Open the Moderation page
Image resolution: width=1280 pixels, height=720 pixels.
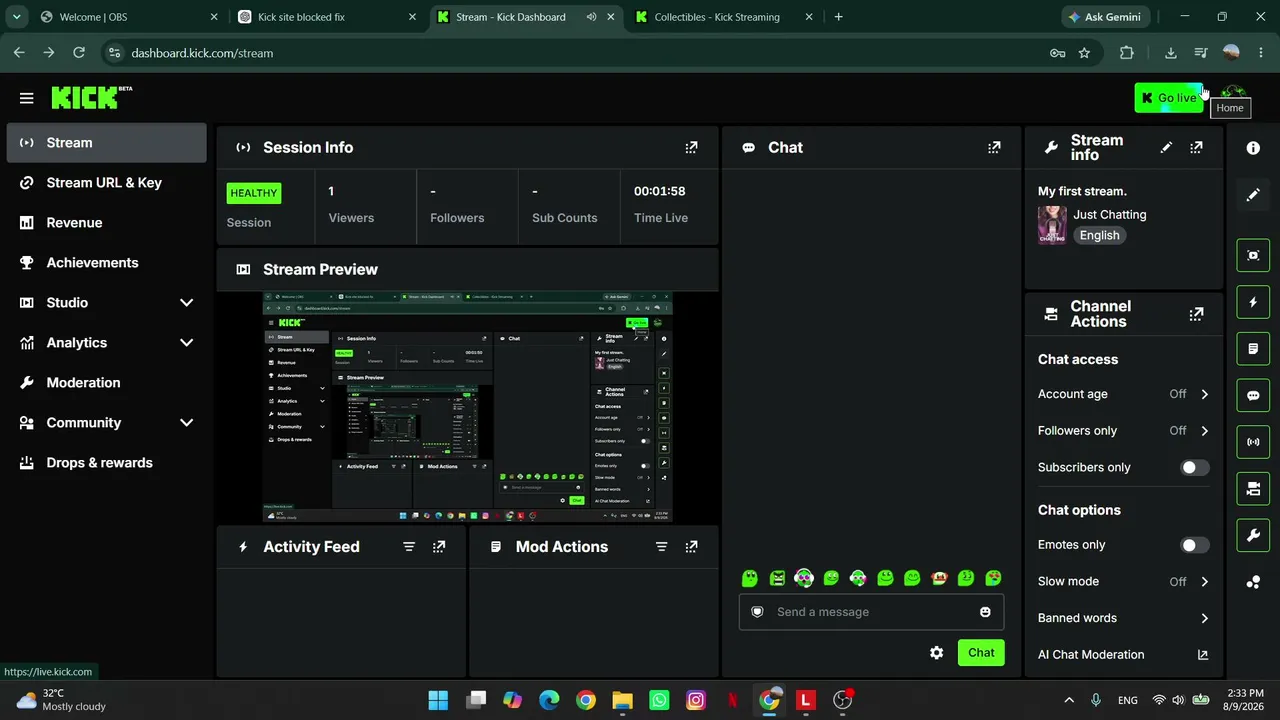107,383
